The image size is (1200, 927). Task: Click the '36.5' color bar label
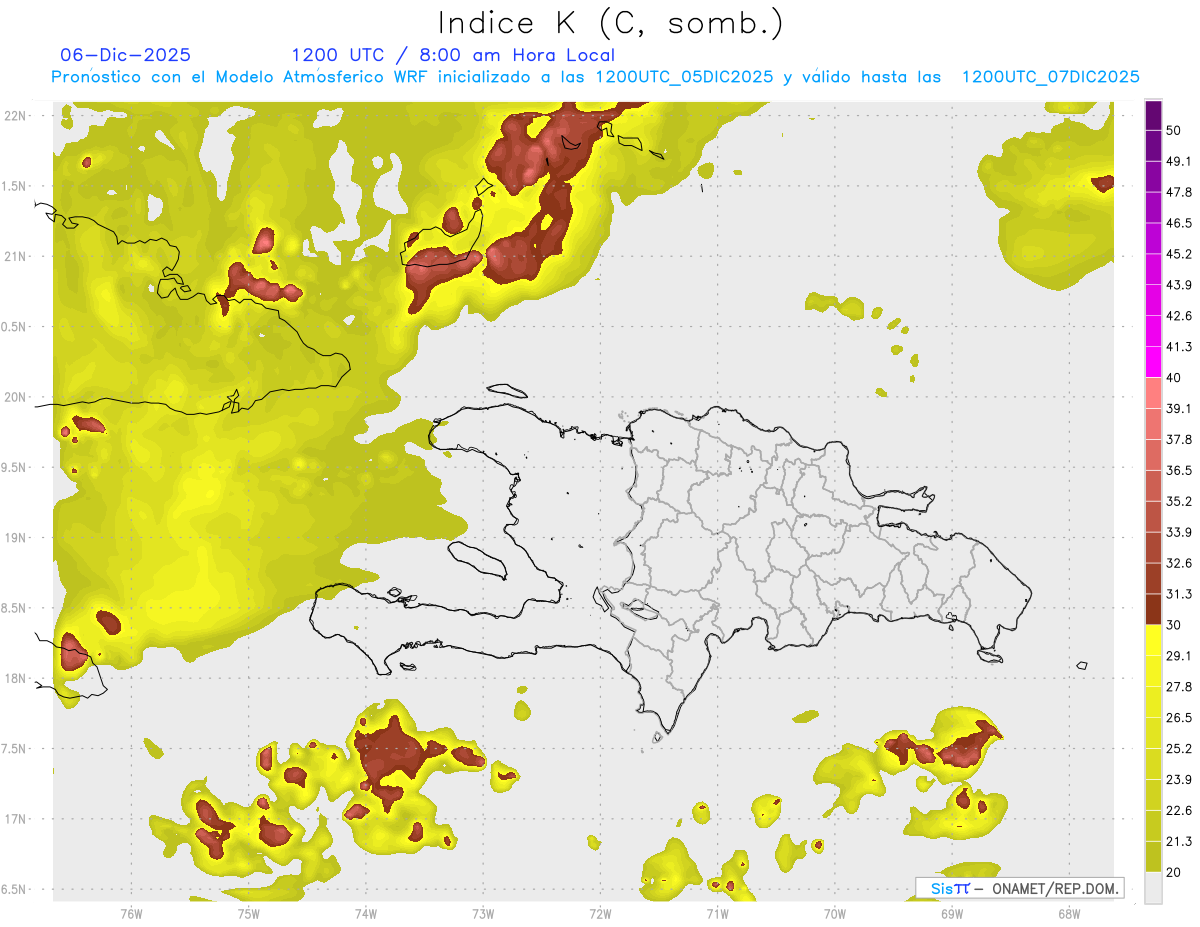1179,470
